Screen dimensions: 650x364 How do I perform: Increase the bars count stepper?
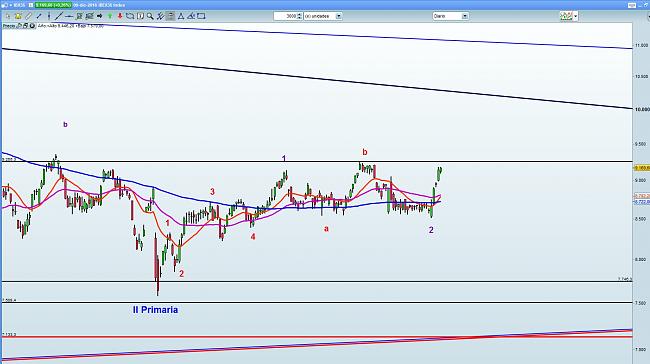[x=300, y=15]
